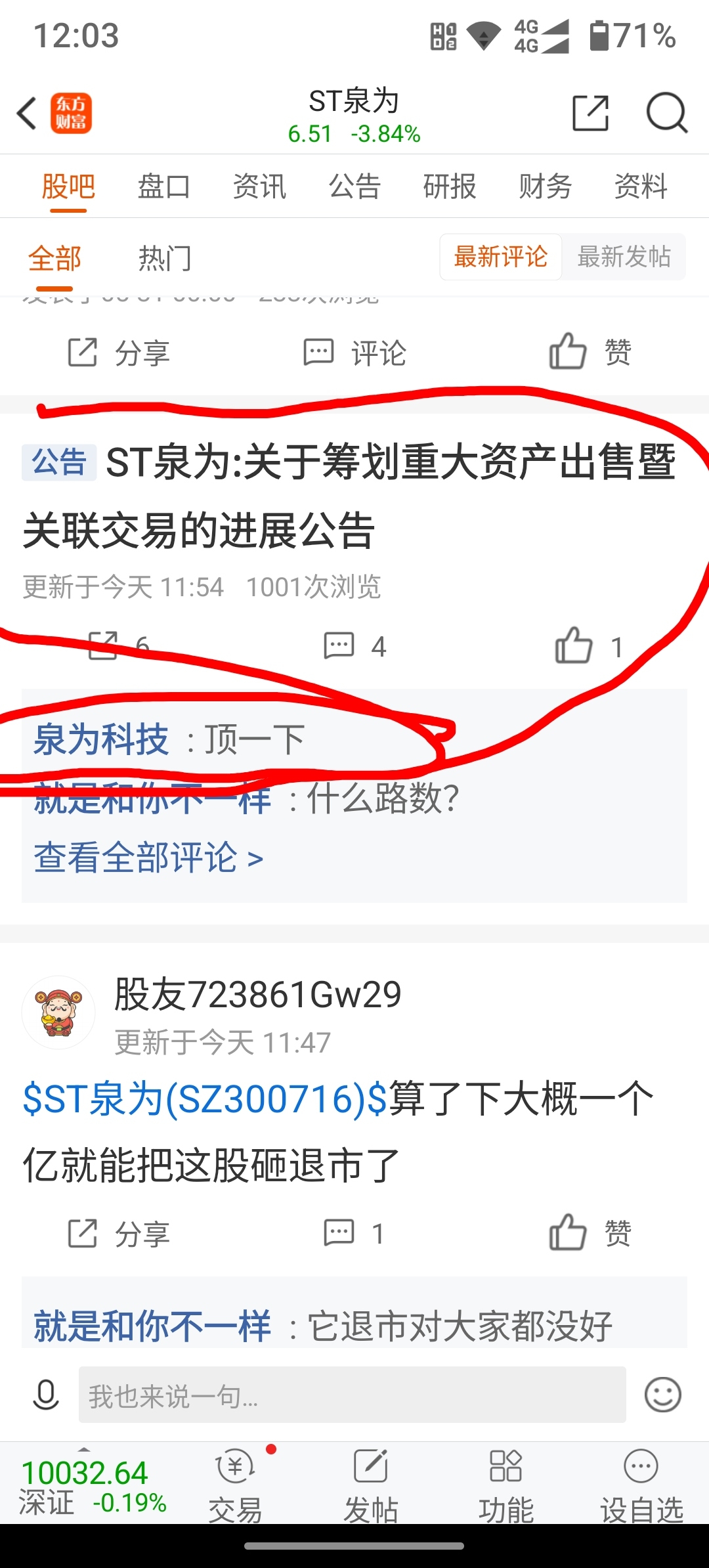The width and height of the screenshot is (709, 1568).
Task: Open the 财务 tab
Action: [x=545, y=186]
